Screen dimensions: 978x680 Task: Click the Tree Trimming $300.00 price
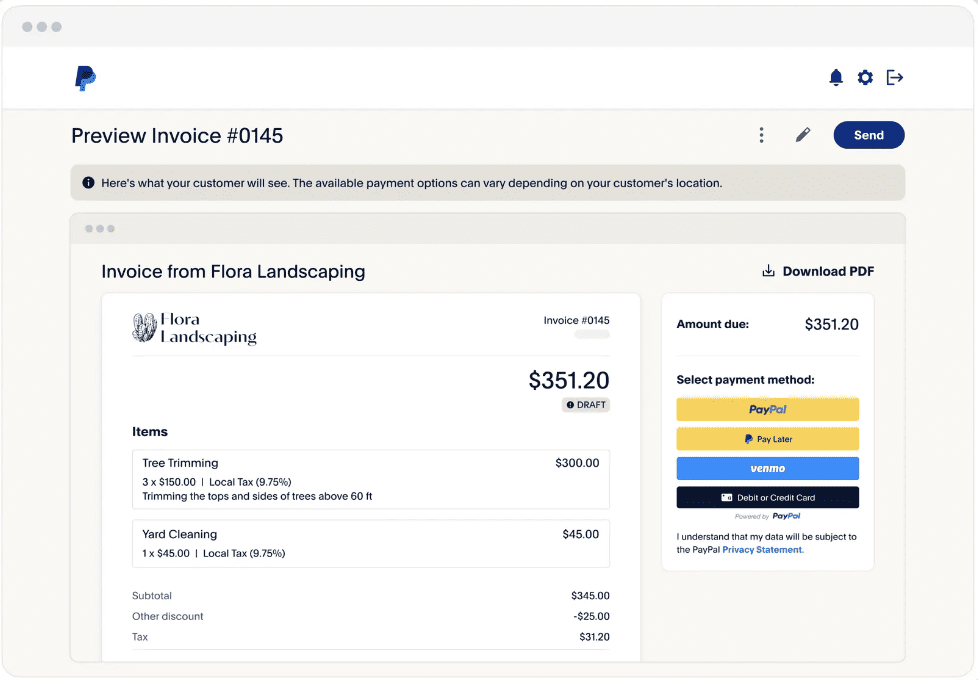tap(577, 463)
